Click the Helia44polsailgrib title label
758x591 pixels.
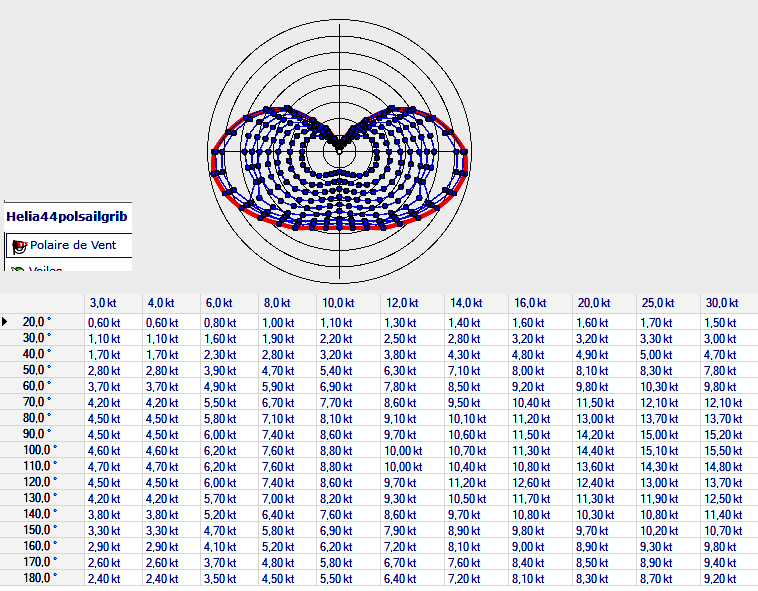67,216
